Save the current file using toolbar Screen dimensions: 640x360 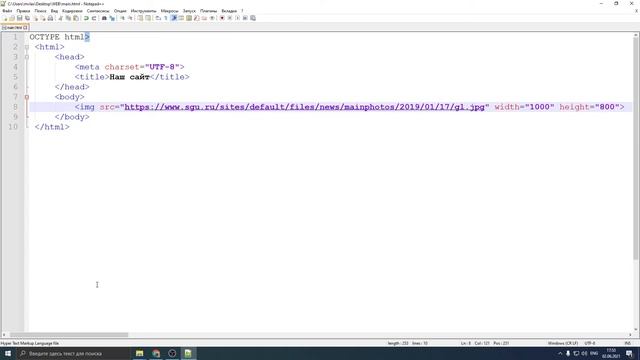20,18
